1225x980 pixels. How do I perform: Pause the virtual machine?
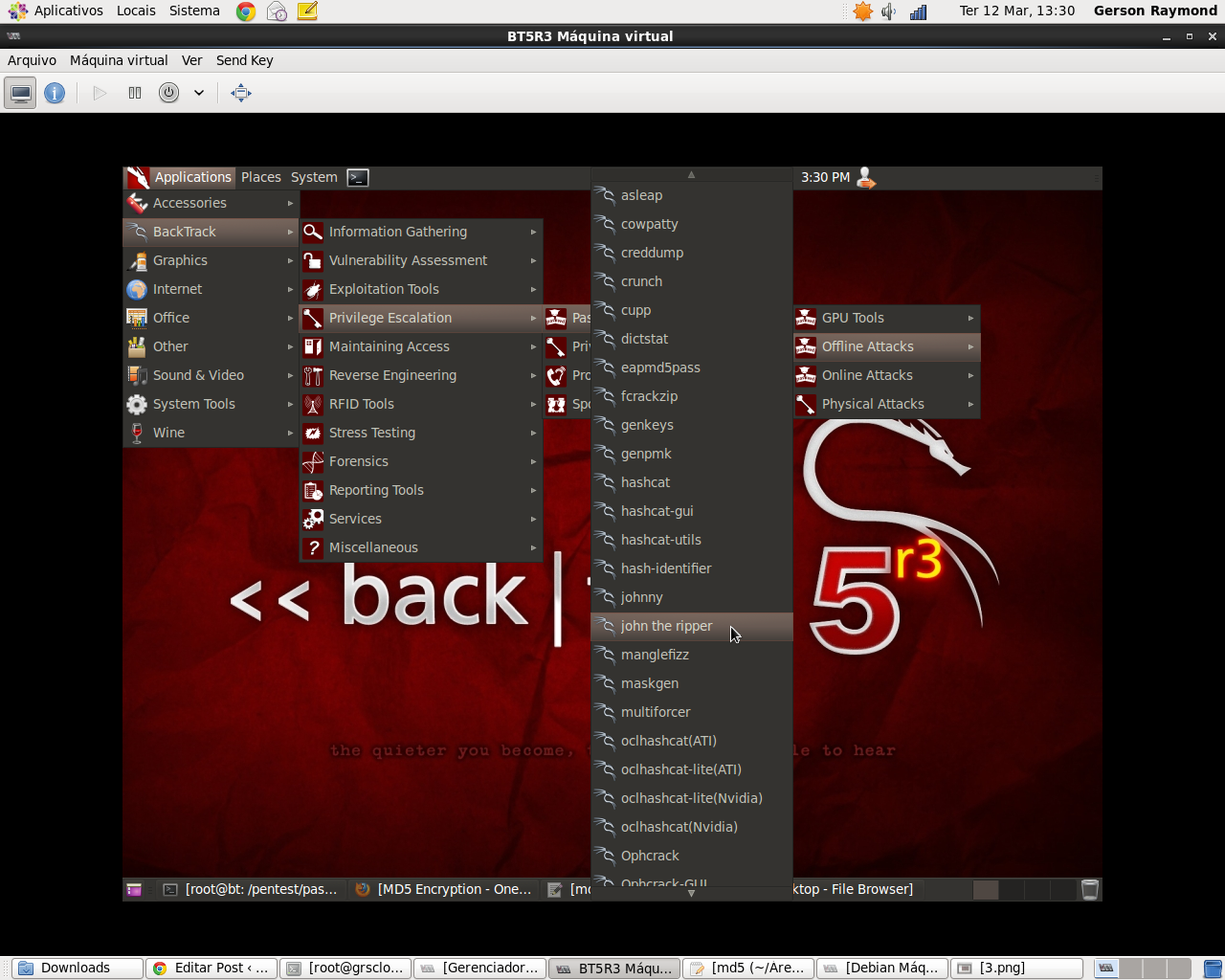pyautogui.click(x=135, y=93)
